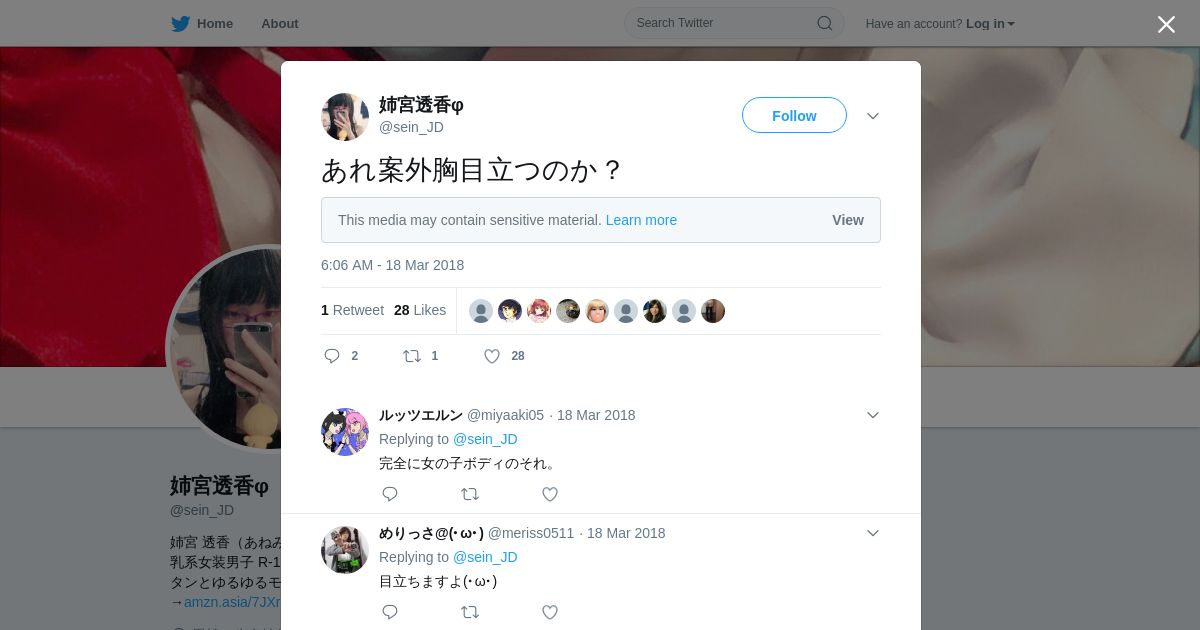Expand options chevron on miyaaki05 reply

pos(873,415)
